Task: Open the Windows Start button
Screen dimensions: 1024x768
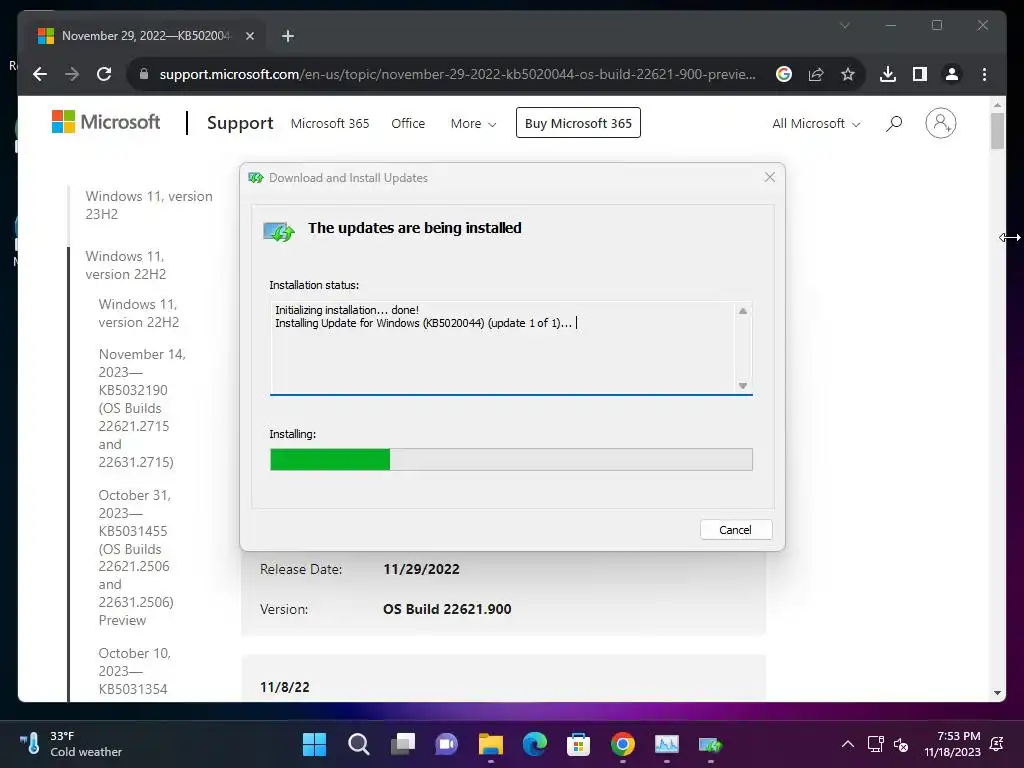Action: [x=314, y=744]
